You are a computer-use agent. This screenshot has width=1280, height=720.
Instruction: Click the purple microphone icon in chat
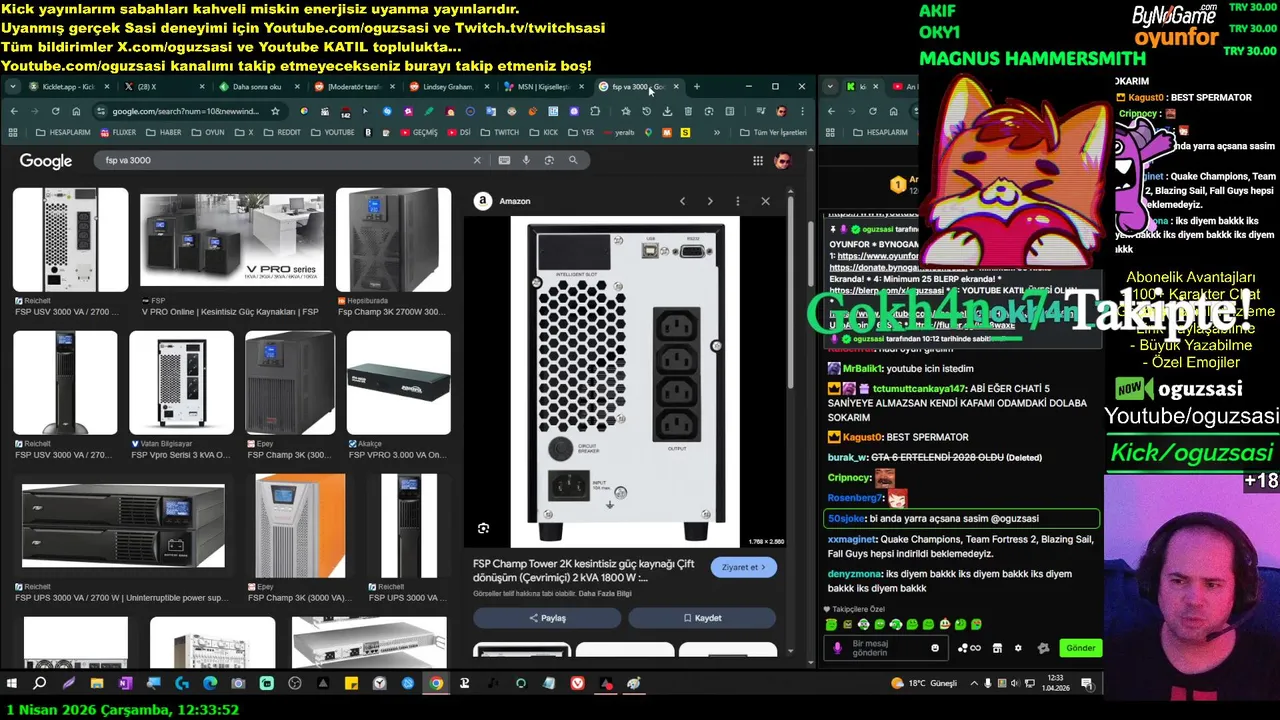tap(838, 648)
